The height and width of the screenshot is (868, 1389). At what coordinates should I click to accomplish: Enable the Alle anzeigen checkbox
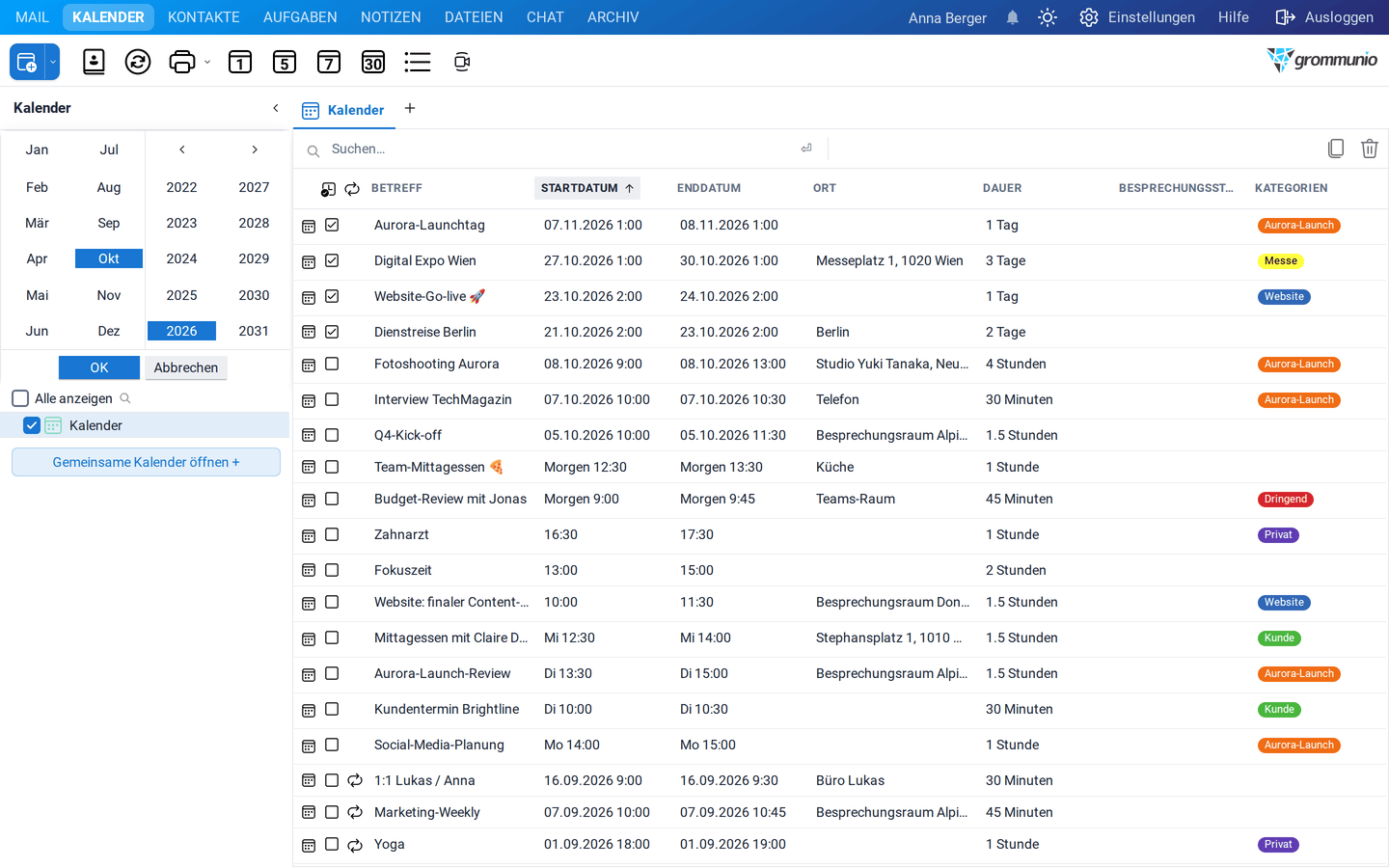20,398
